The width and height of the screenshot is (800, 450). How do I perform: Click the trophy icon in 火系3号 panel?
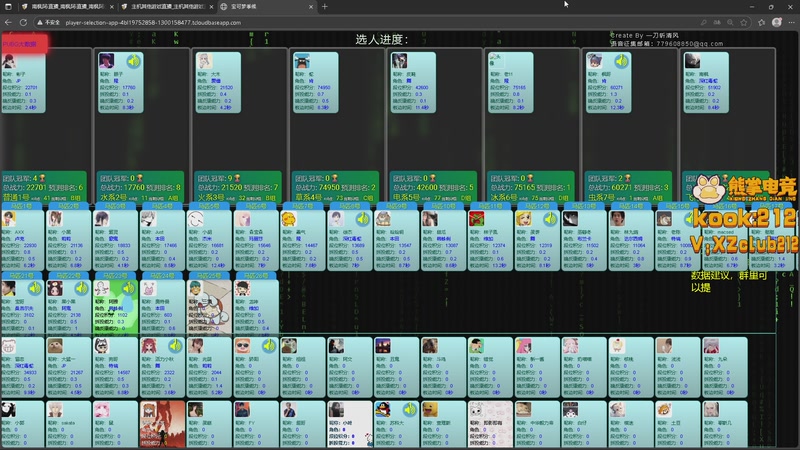(x=237, y=178)
